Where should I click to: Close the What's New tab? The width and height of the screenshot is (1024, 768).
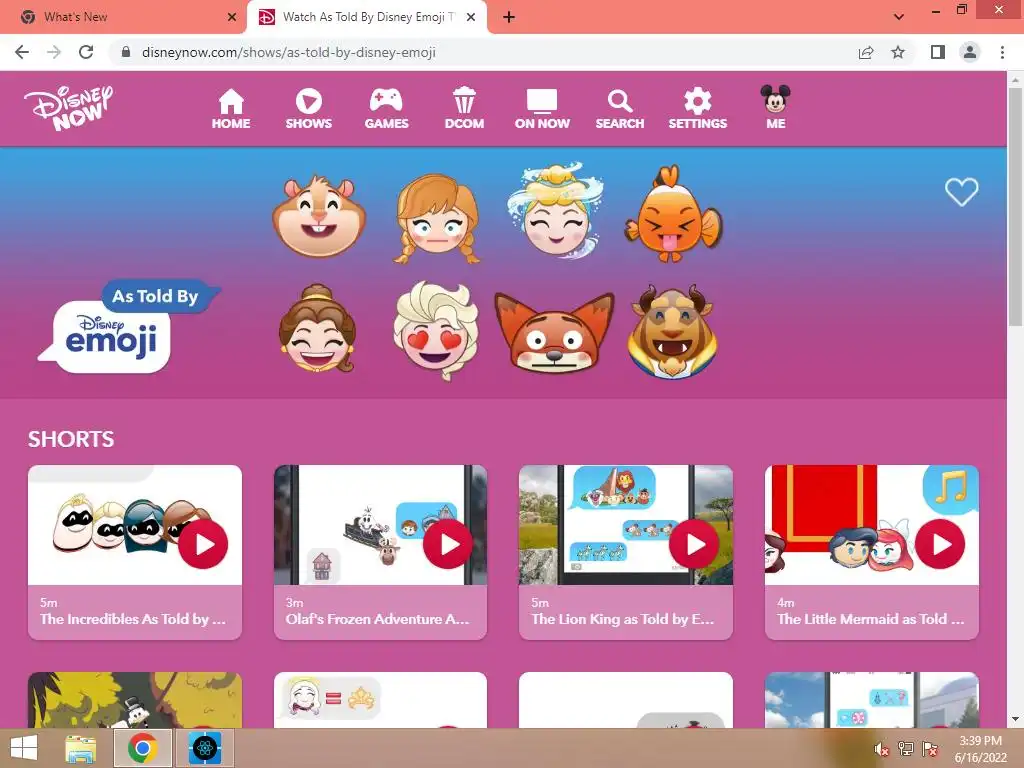click(x=232, y=17)
